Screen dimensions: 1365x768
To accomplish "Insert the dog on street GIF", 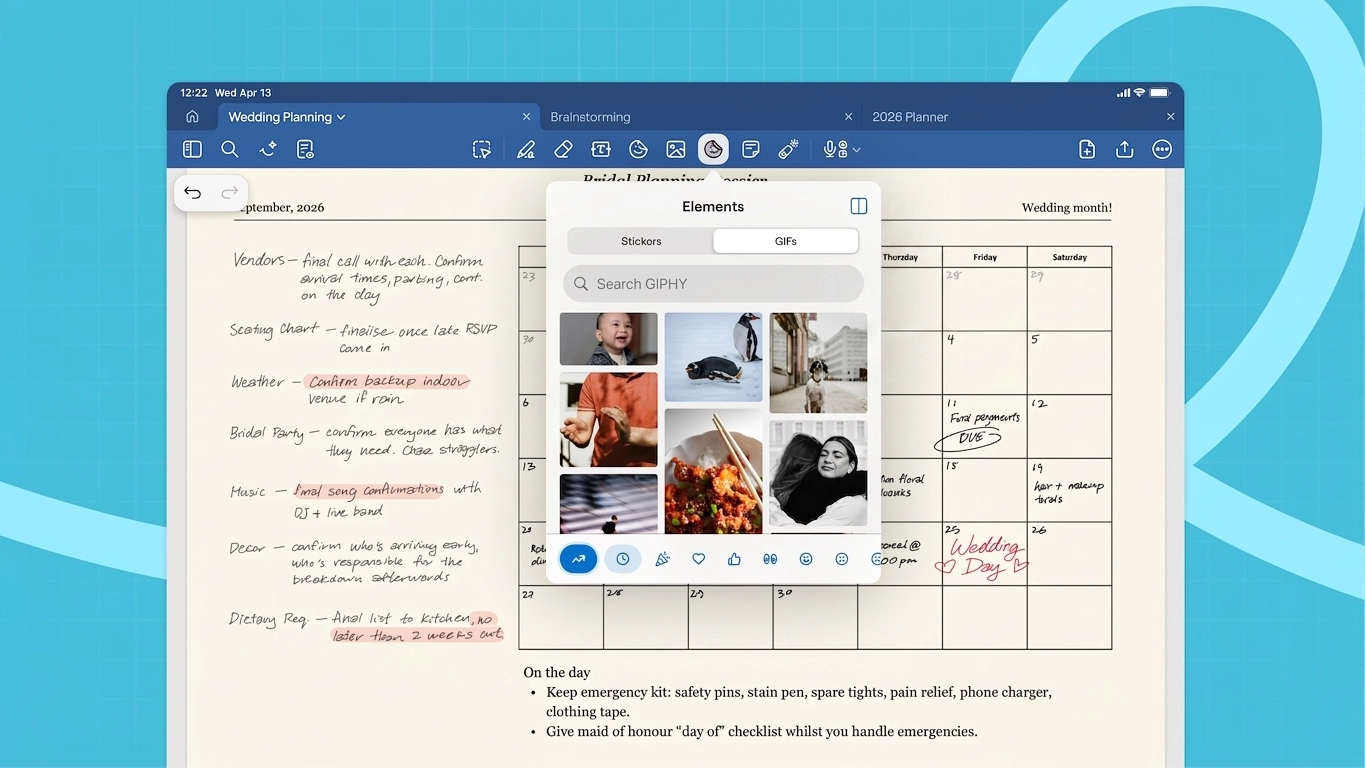I will [x=818, y=363].
